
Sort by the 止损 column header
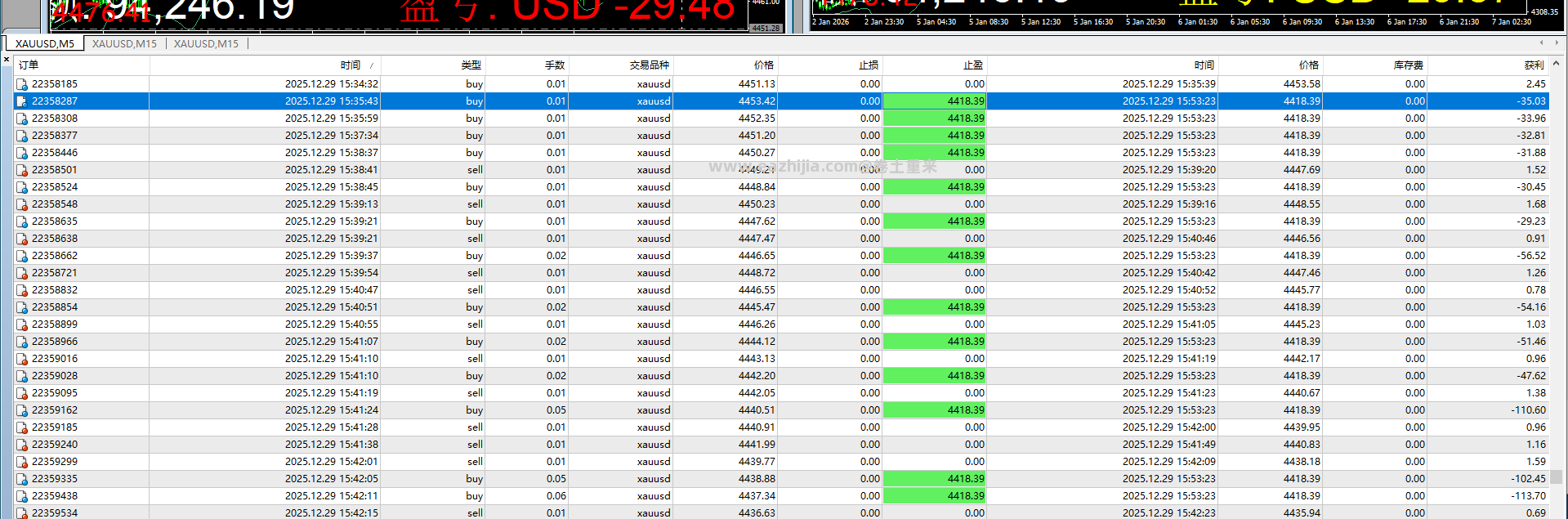pyautogui.click(x=829, y=65)
